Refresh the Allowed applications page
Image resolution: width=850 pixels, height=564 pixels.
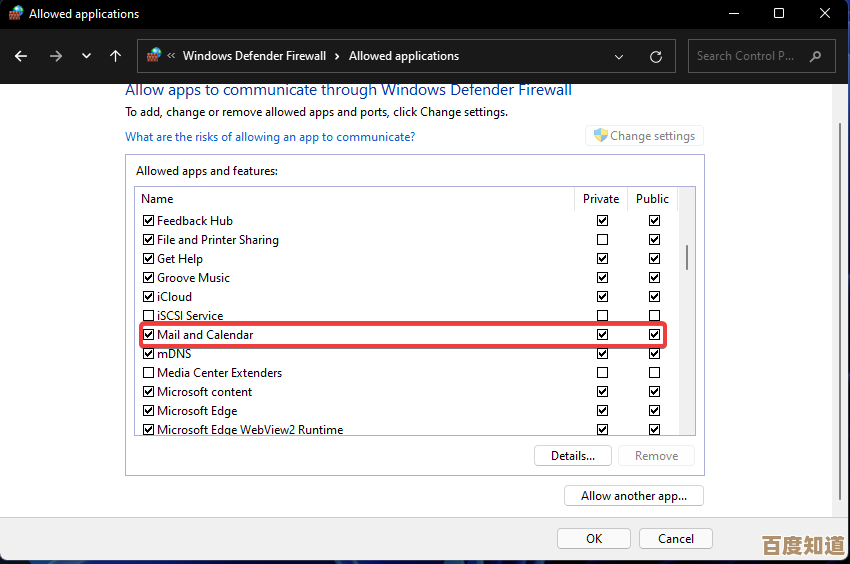tap(655, 57)
